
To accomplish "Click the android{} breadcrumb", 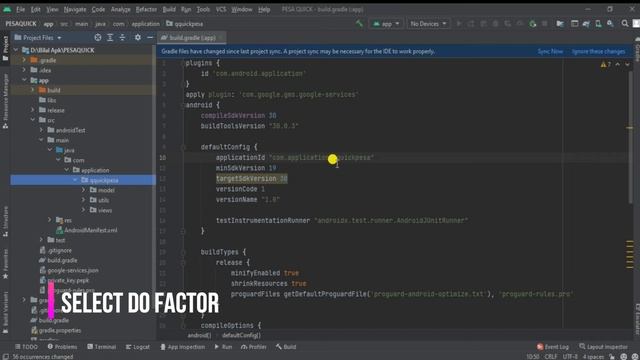I will point(199,336).
